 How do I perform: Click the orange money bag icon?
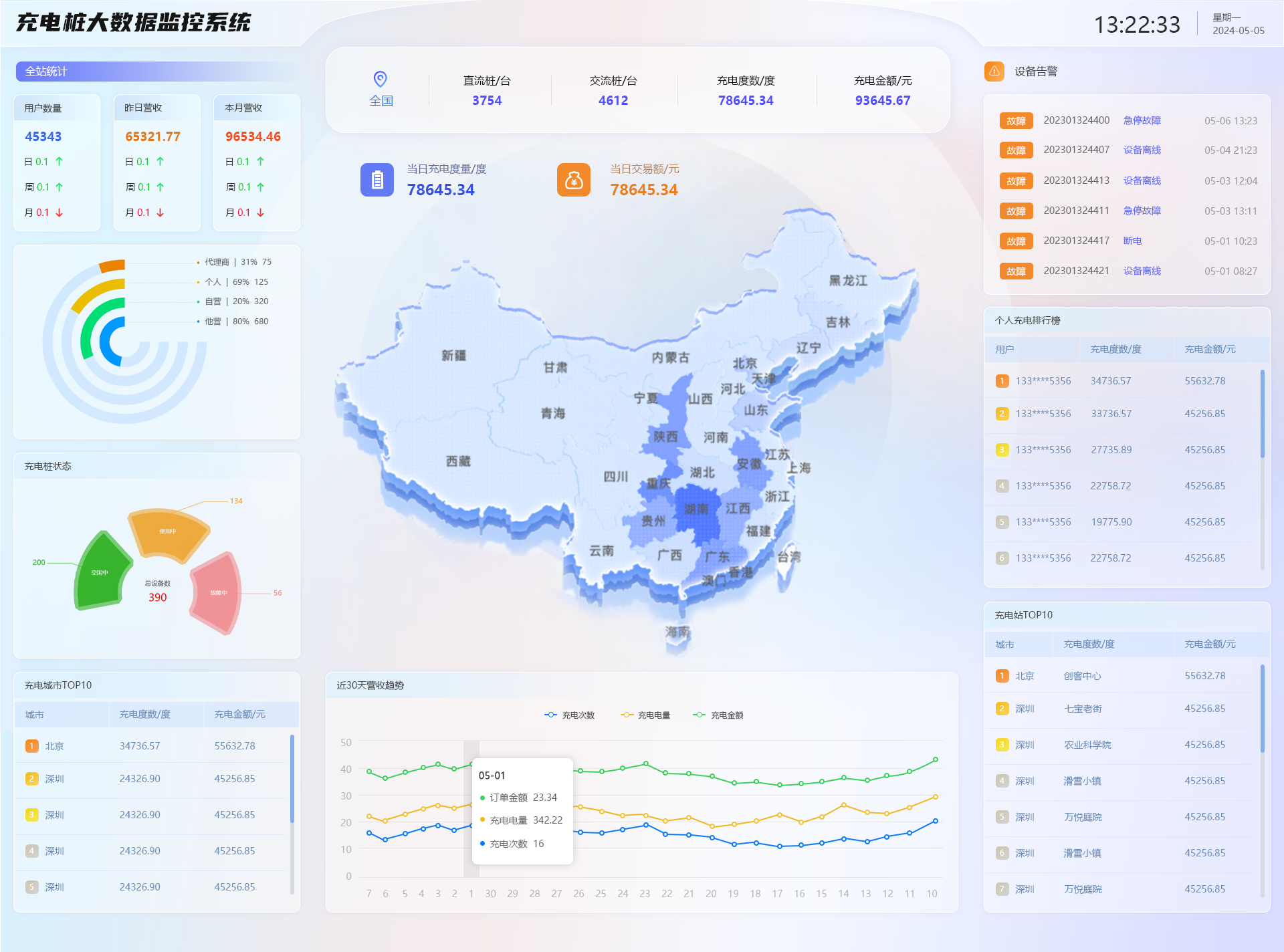click(x=574, y=179)
